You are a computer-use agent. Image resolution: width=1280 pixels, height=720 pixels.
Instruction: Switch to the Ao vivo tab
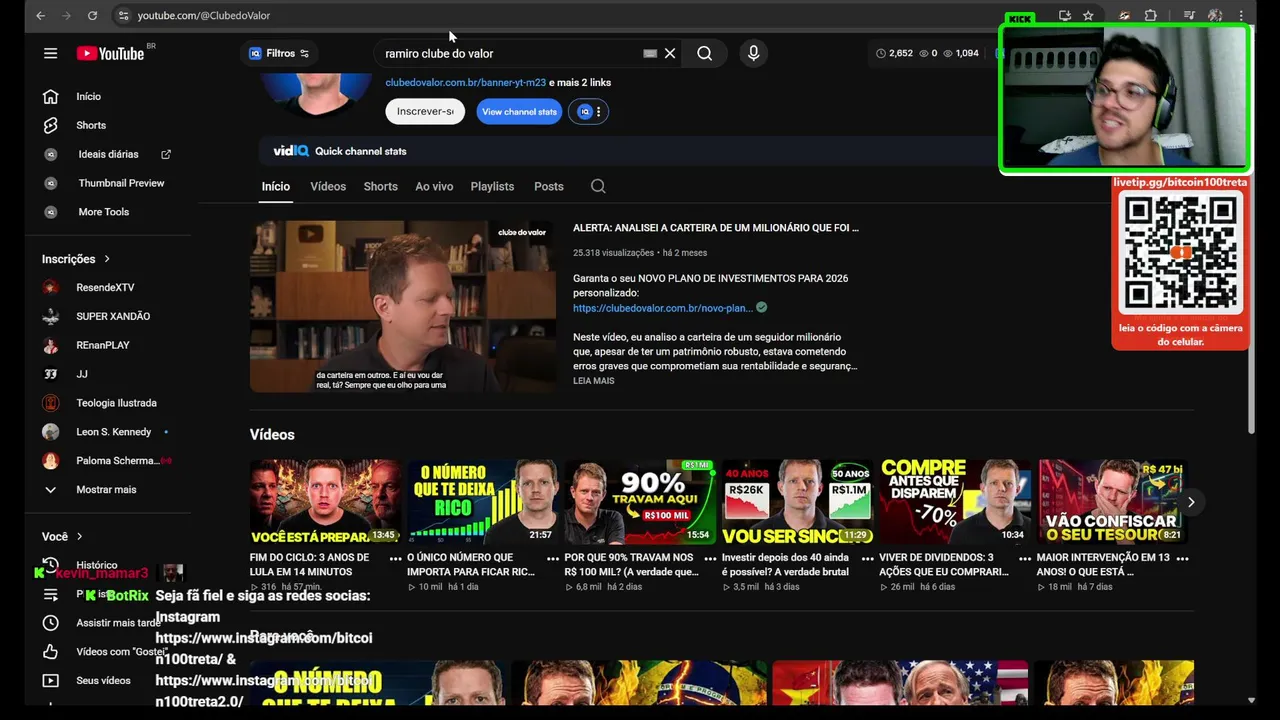(434, 187)
